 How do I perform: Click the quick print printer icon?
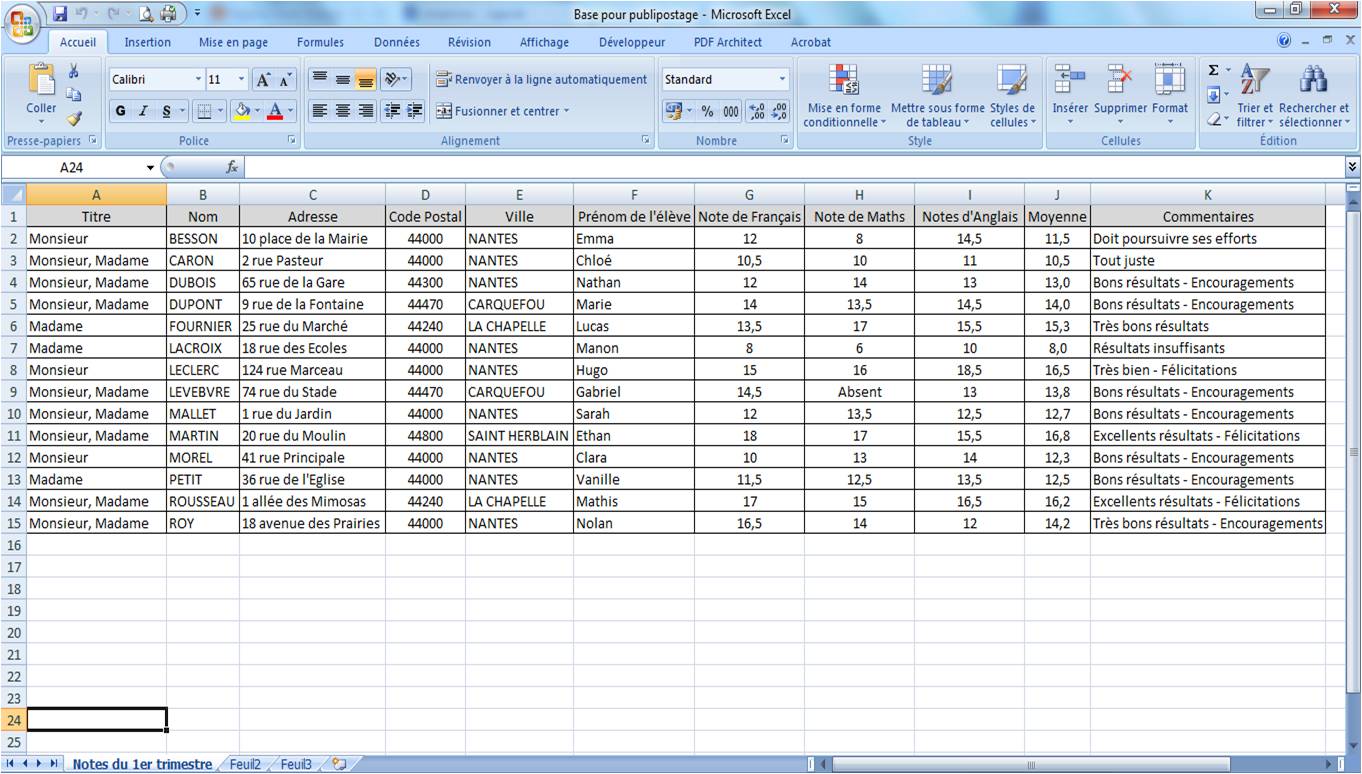click(168, 14)
